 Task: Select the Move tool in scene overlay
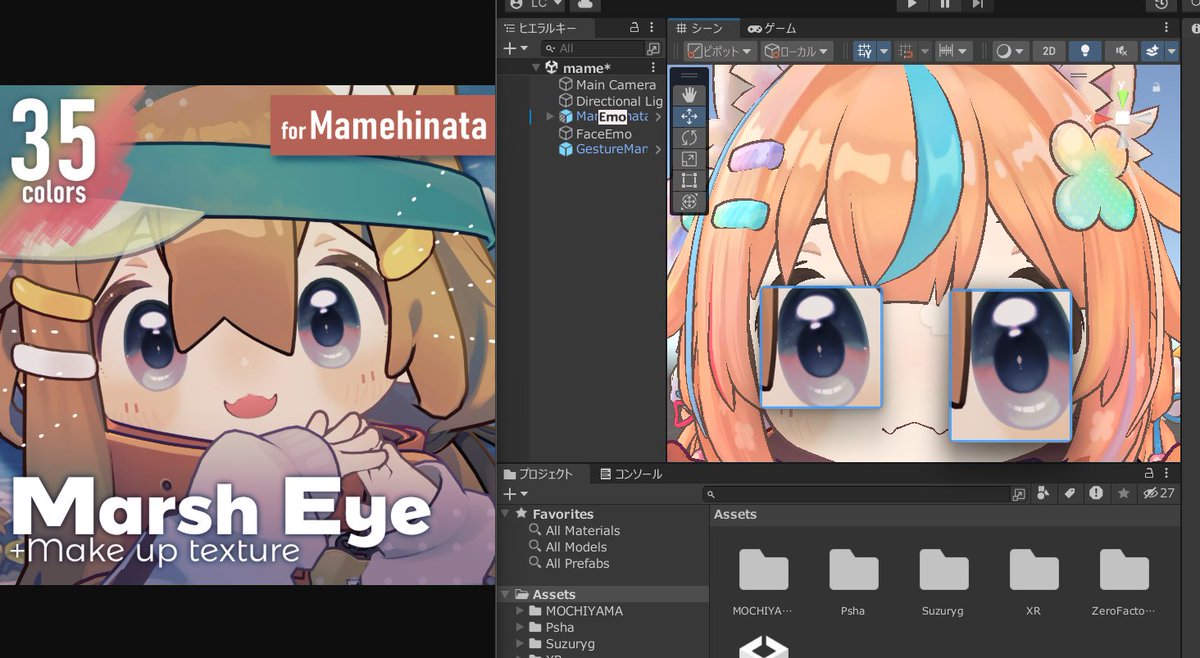tap(689, 117)
